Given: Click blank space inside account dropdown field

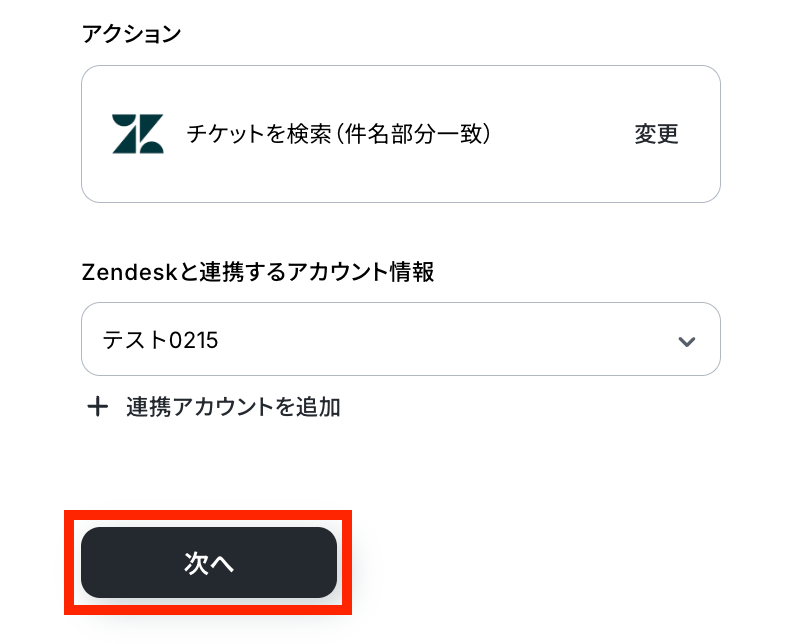Looking at the screenshot, I should (x=450, y=340).
